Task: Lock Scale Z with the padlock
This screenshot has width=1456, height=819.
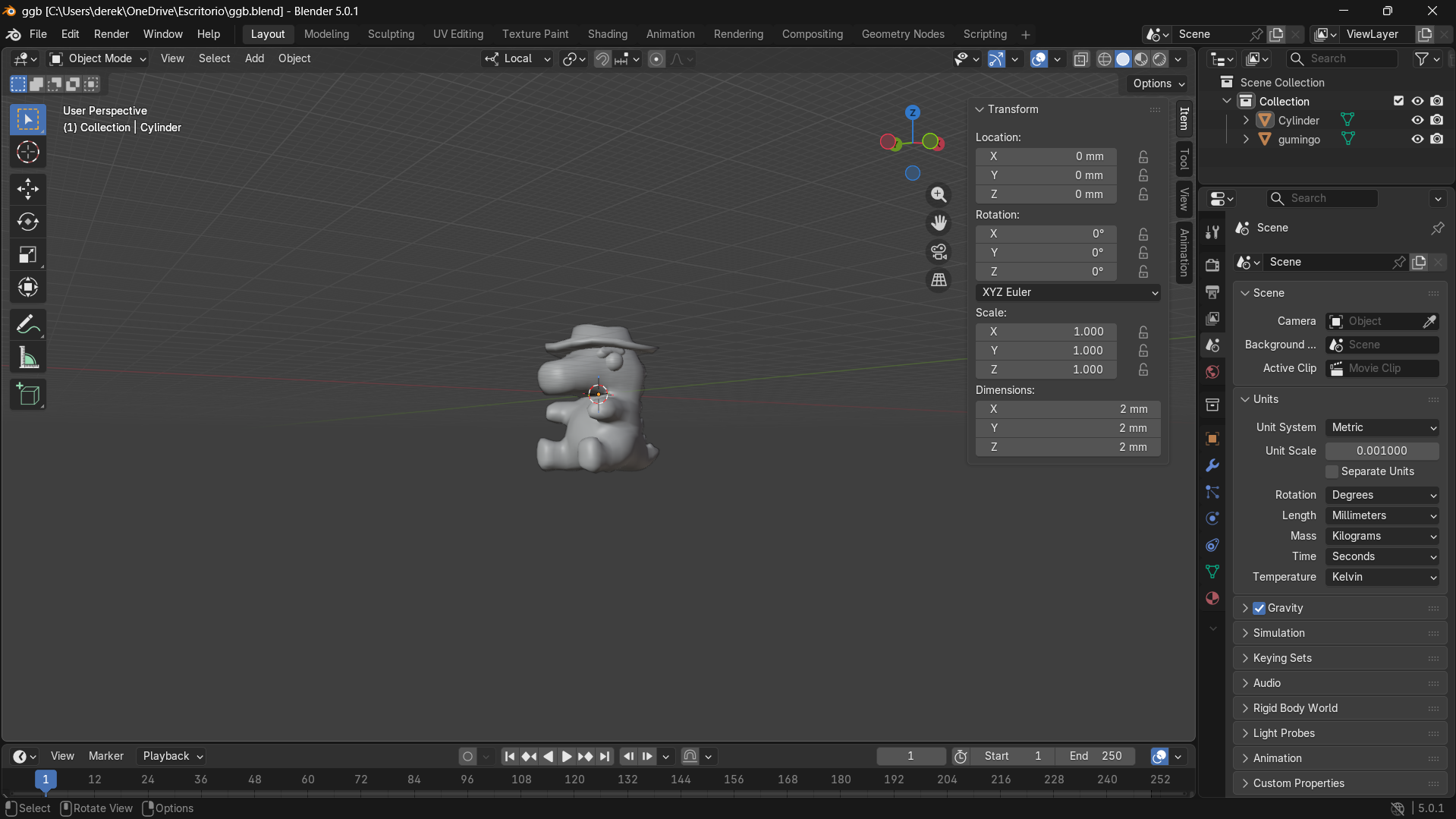Action: point(1143,370)
